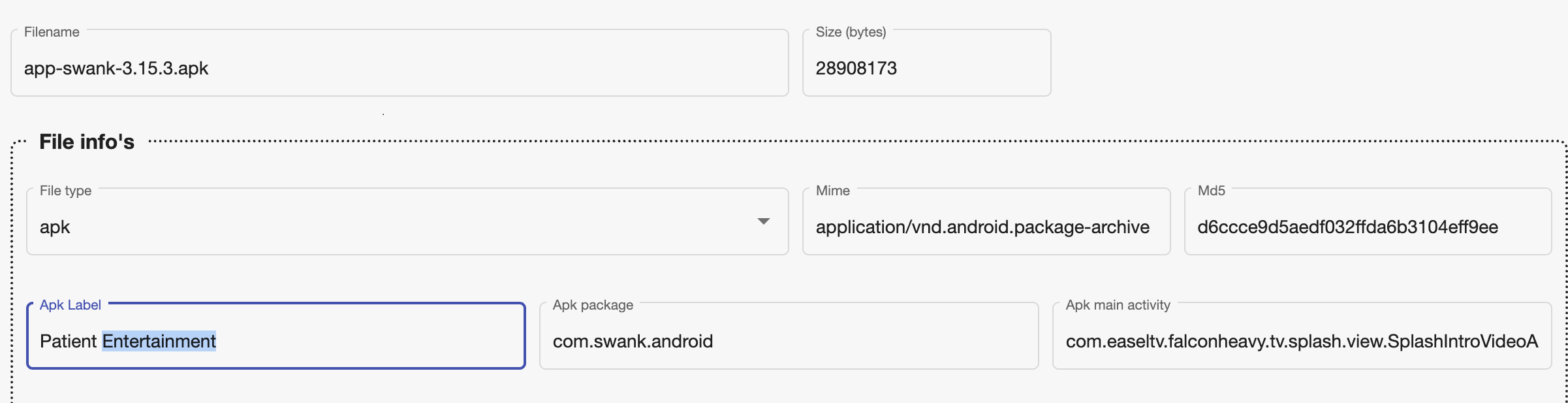This screenshot has height=403, width=1568.
Task: Click the File type label text
Action: [65, 191]
